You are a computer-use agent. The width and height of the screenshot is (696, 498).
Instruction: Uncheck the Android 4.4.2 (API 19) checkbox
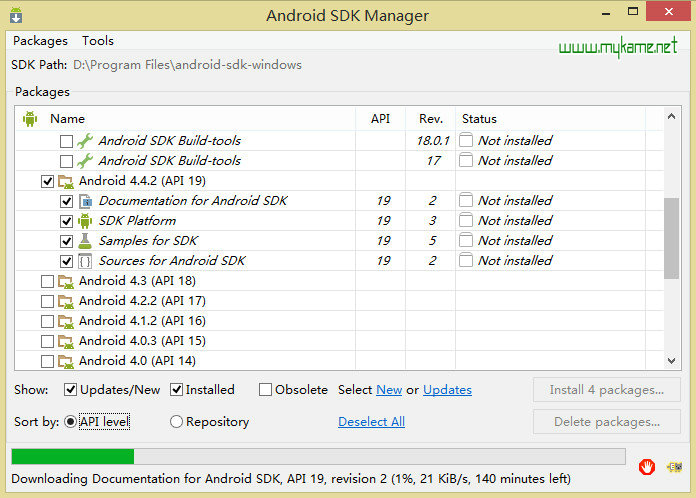point(47,181)
